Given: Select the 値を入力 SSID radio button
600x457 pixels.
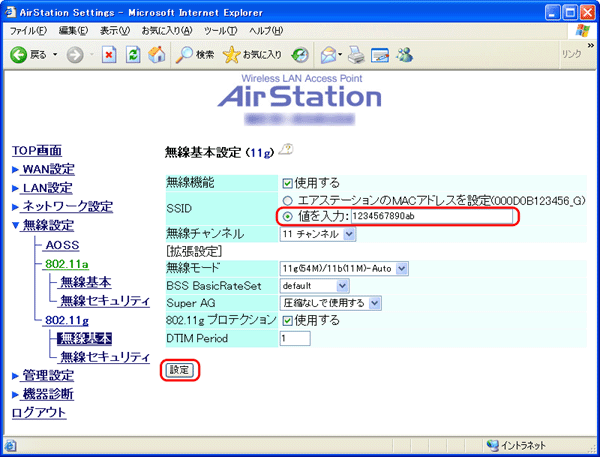Looking at the screenshot, I should tap(287, 217).
